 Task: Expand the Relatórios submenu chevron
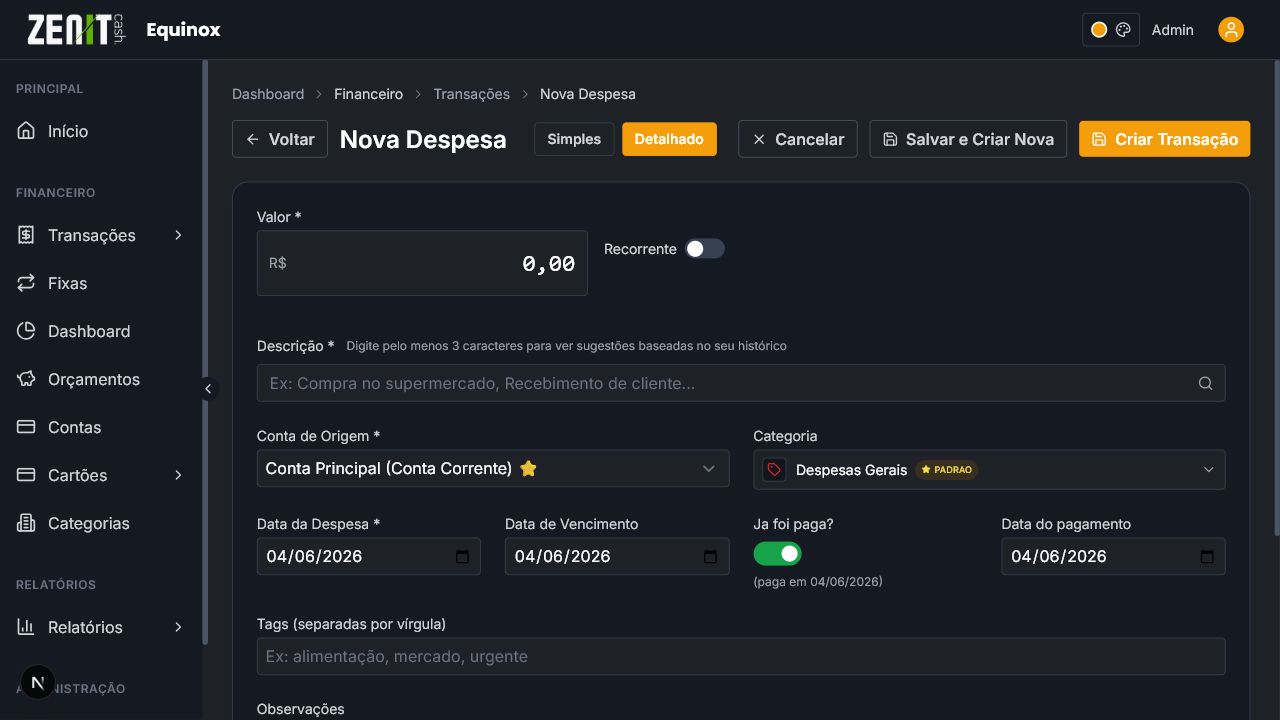tap(178, 627)
